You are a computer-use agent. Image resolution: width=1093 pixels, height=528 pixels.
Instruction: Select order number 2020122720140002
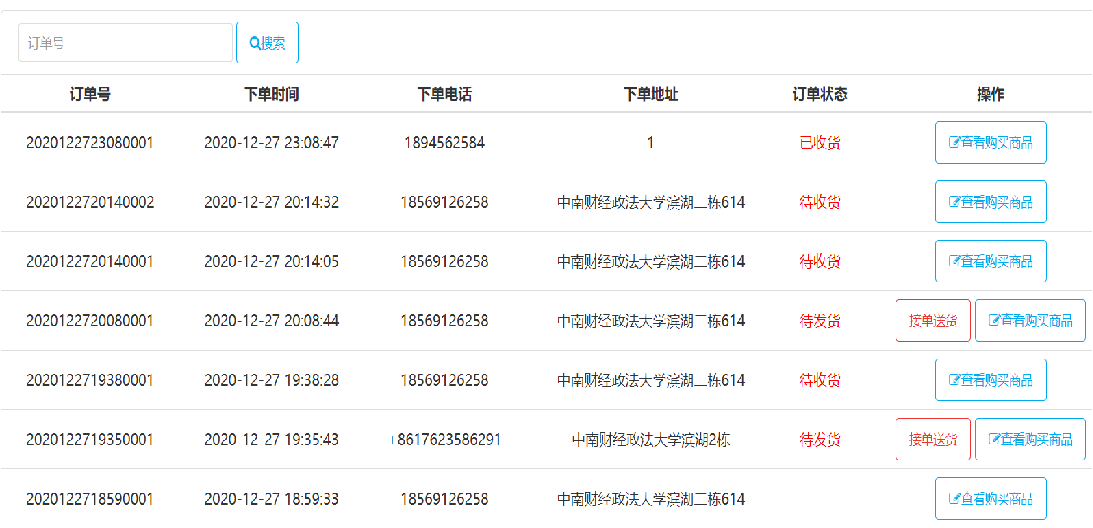click(90, 202)
